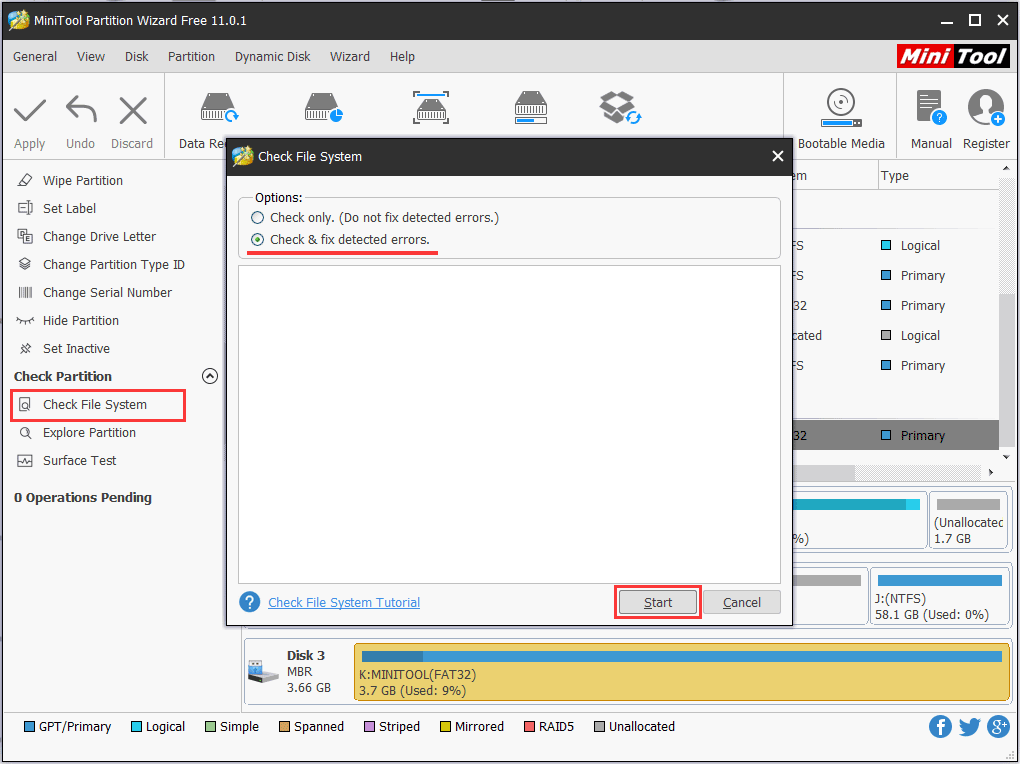Select Wipe Partition in sidebar
Viewport: 1020px width, 764px height.
click(83, 181)
